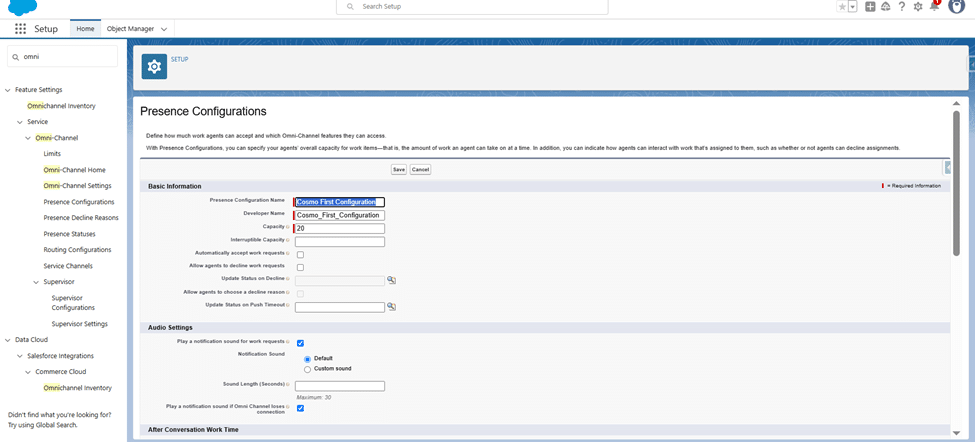This screenshot has height=442, width=975.
Task: Click magnifier icon in Search Setup box
Action: [351, 6]
